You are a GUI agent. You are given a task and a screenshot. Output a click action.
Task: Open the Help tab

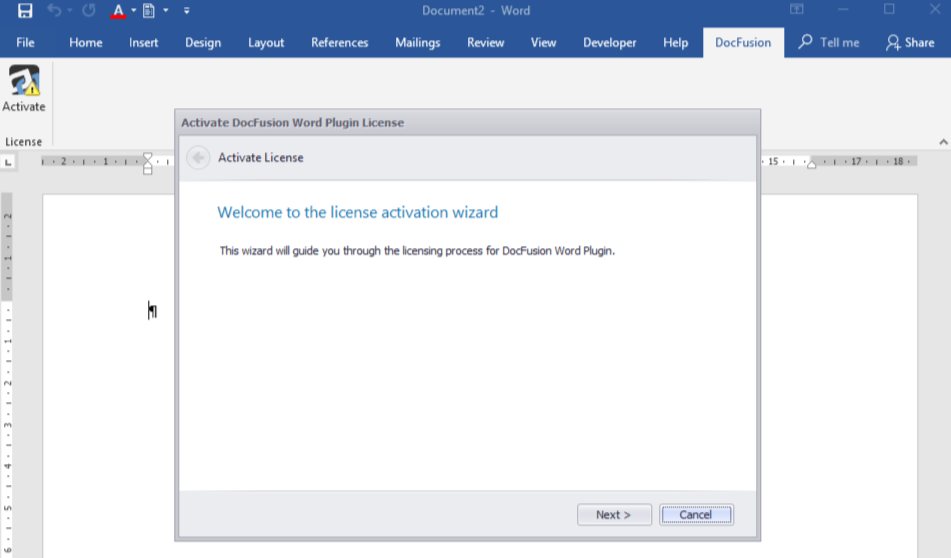tap(675, 42)
